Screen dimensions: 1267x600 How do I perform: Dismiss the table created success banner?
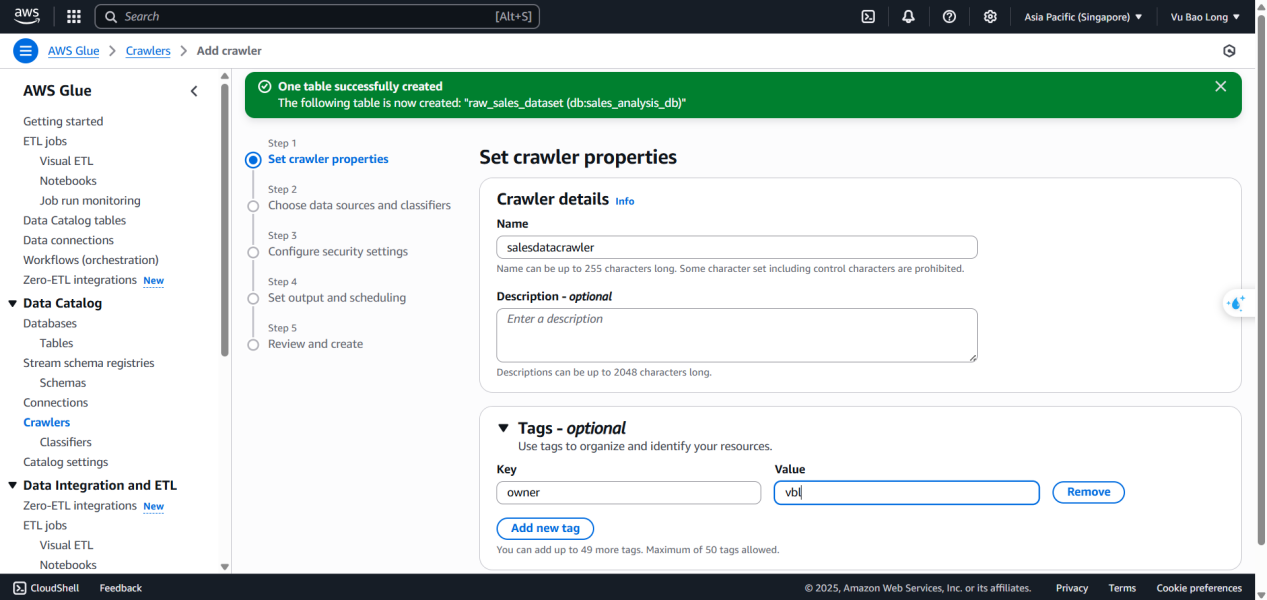[1220, 86]
